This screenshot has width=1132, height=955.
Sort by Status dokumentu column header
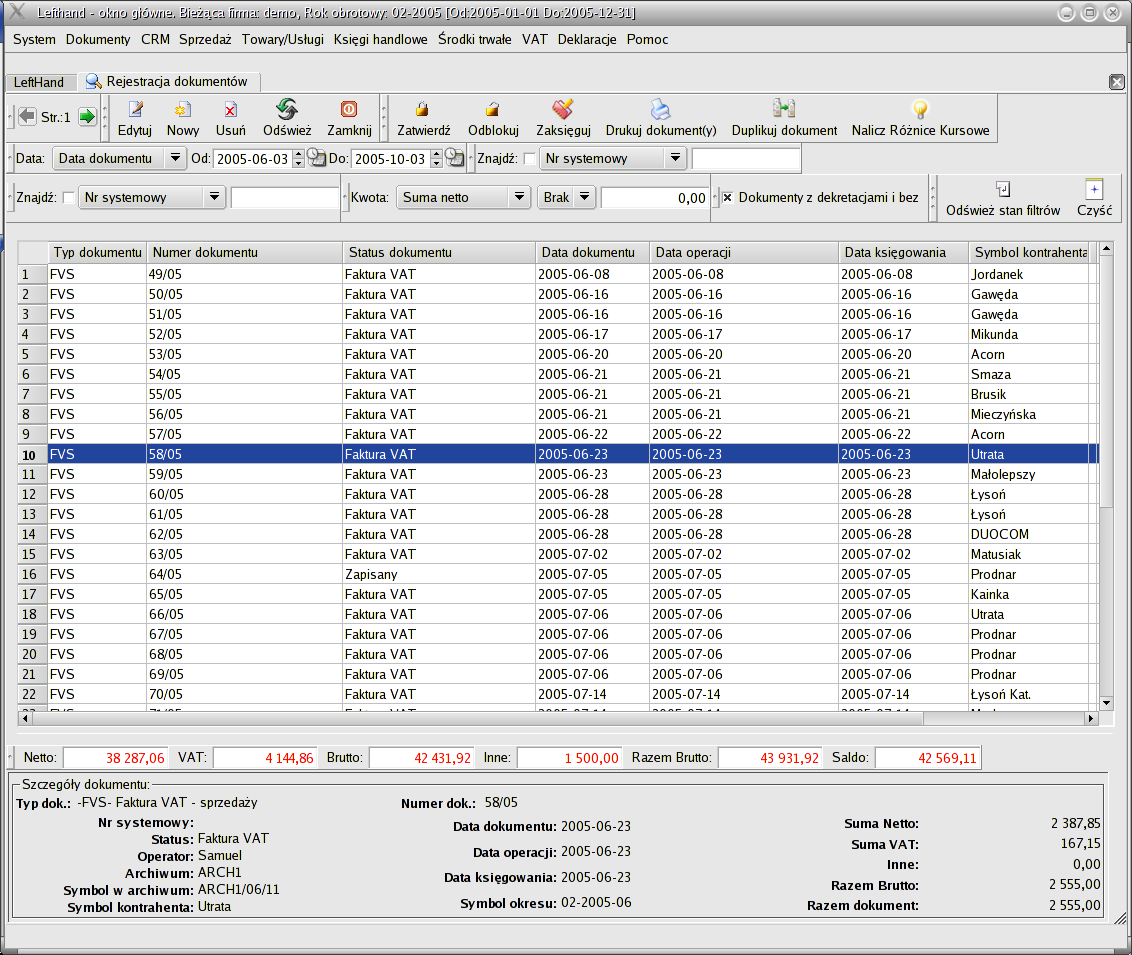pos(439,253)
